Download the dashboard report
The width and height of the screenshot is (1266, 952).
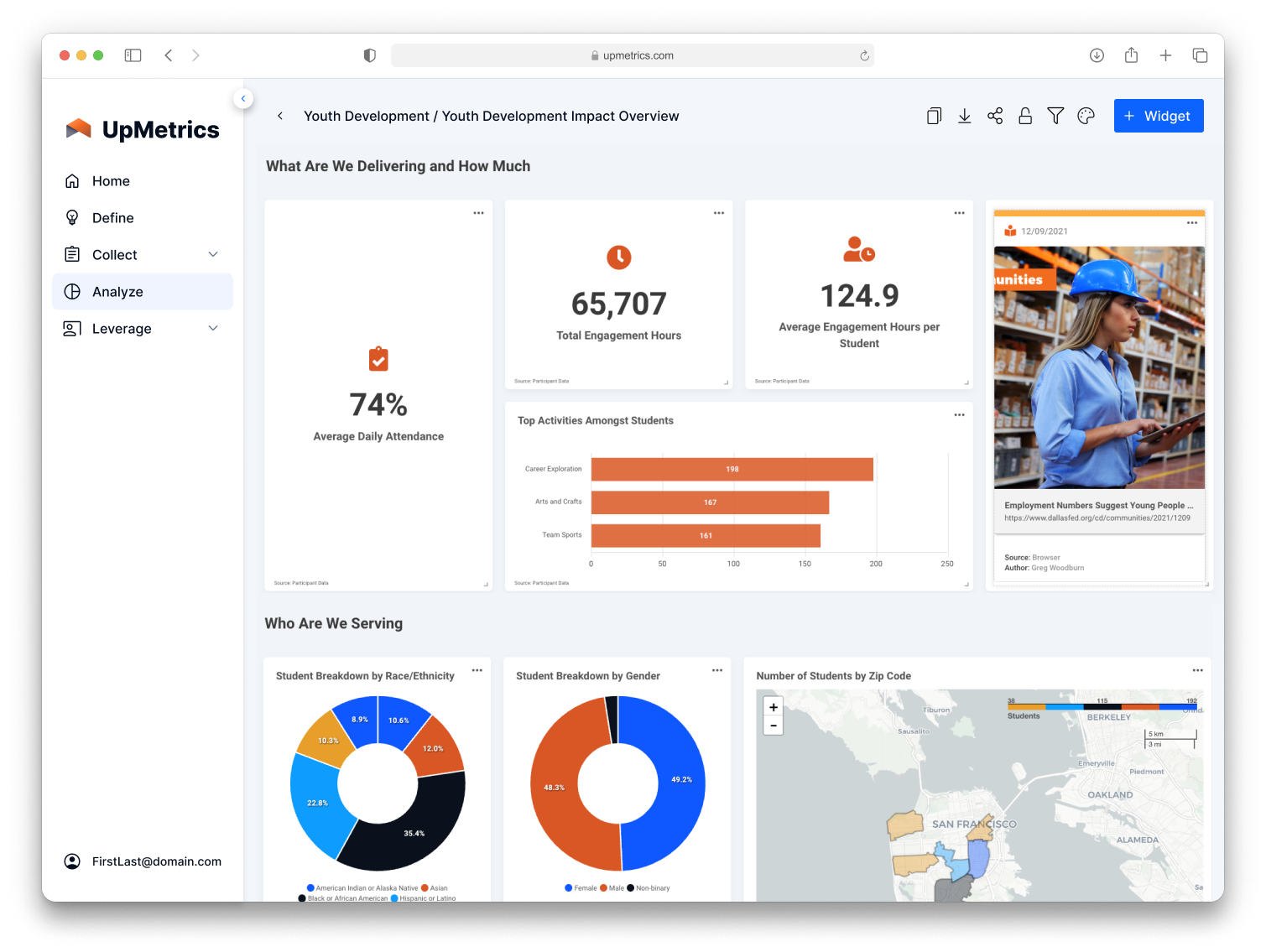(964, 116)
